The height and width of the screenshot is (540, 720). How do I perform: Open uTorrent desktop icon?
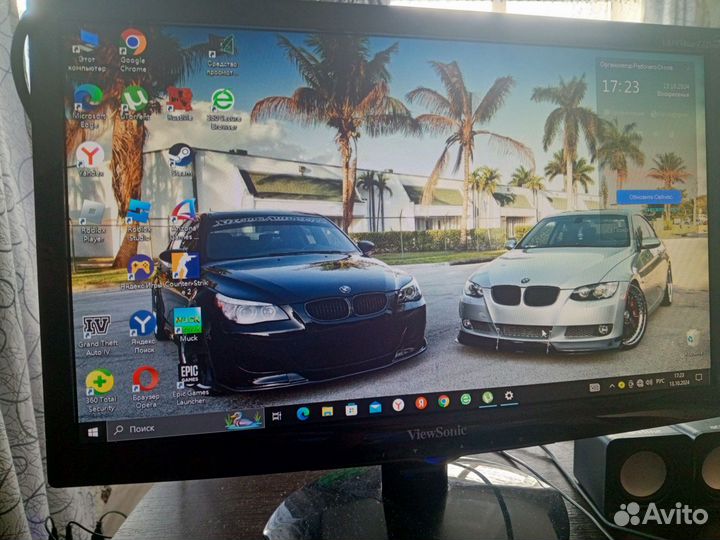pyautogui.click(x=134, y=99)
